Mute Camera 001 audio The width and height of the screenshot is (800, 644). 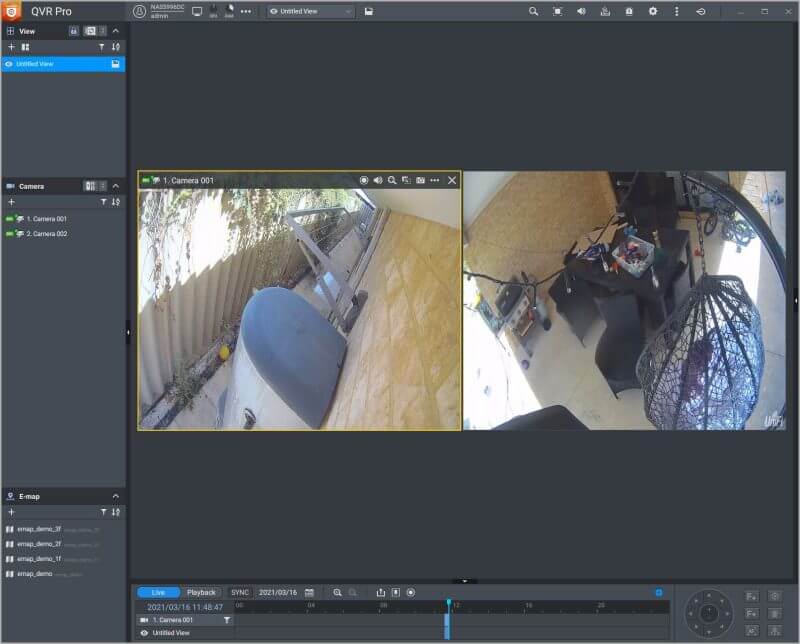point(378,180)
